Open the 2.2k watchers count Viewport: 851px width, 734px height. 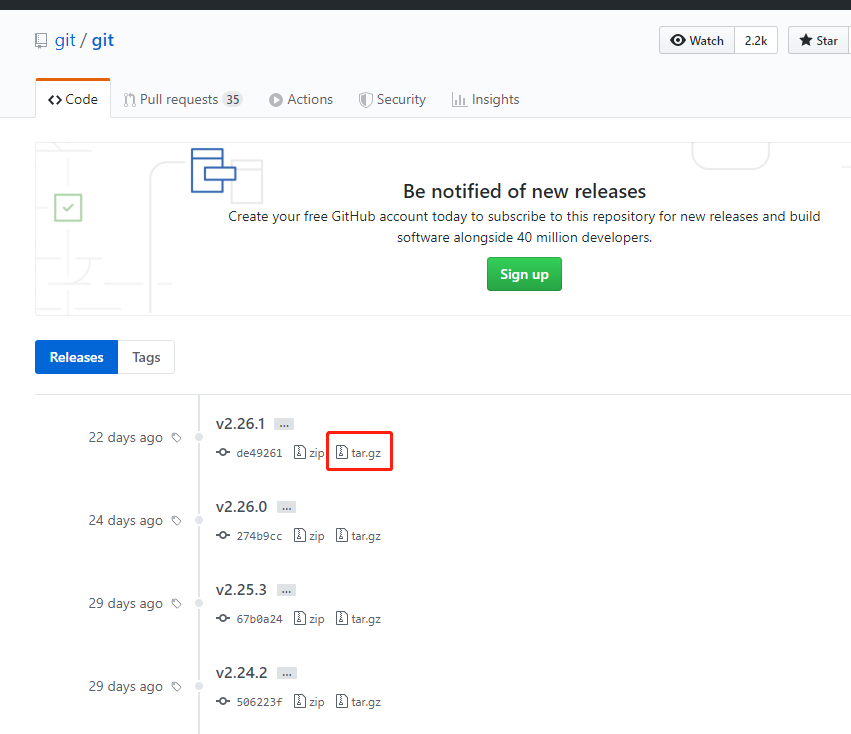(755, 40)
